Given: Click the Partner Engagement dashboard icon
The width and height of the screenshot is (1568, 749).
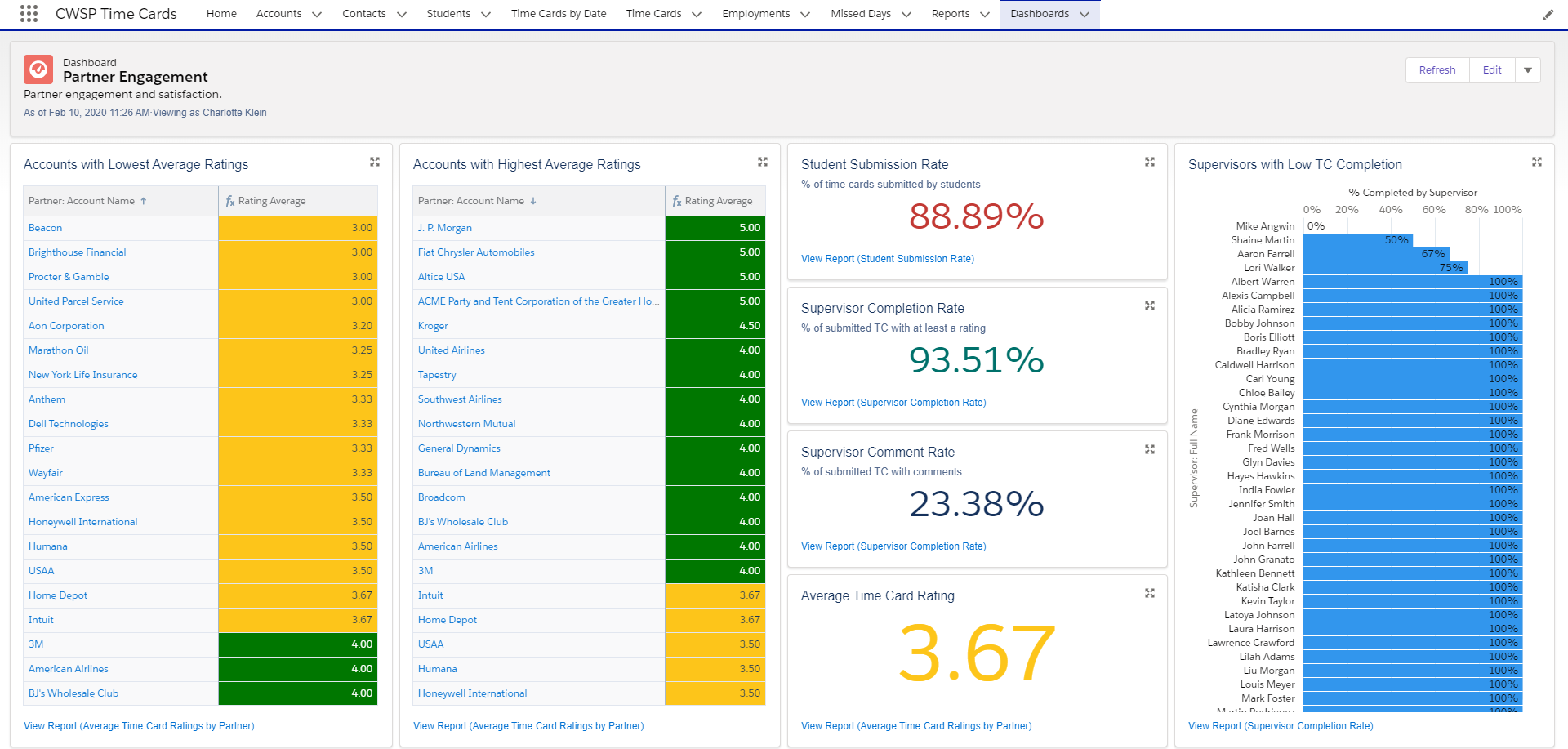Looking at the screenshot, I should click(x=38, y=69).
